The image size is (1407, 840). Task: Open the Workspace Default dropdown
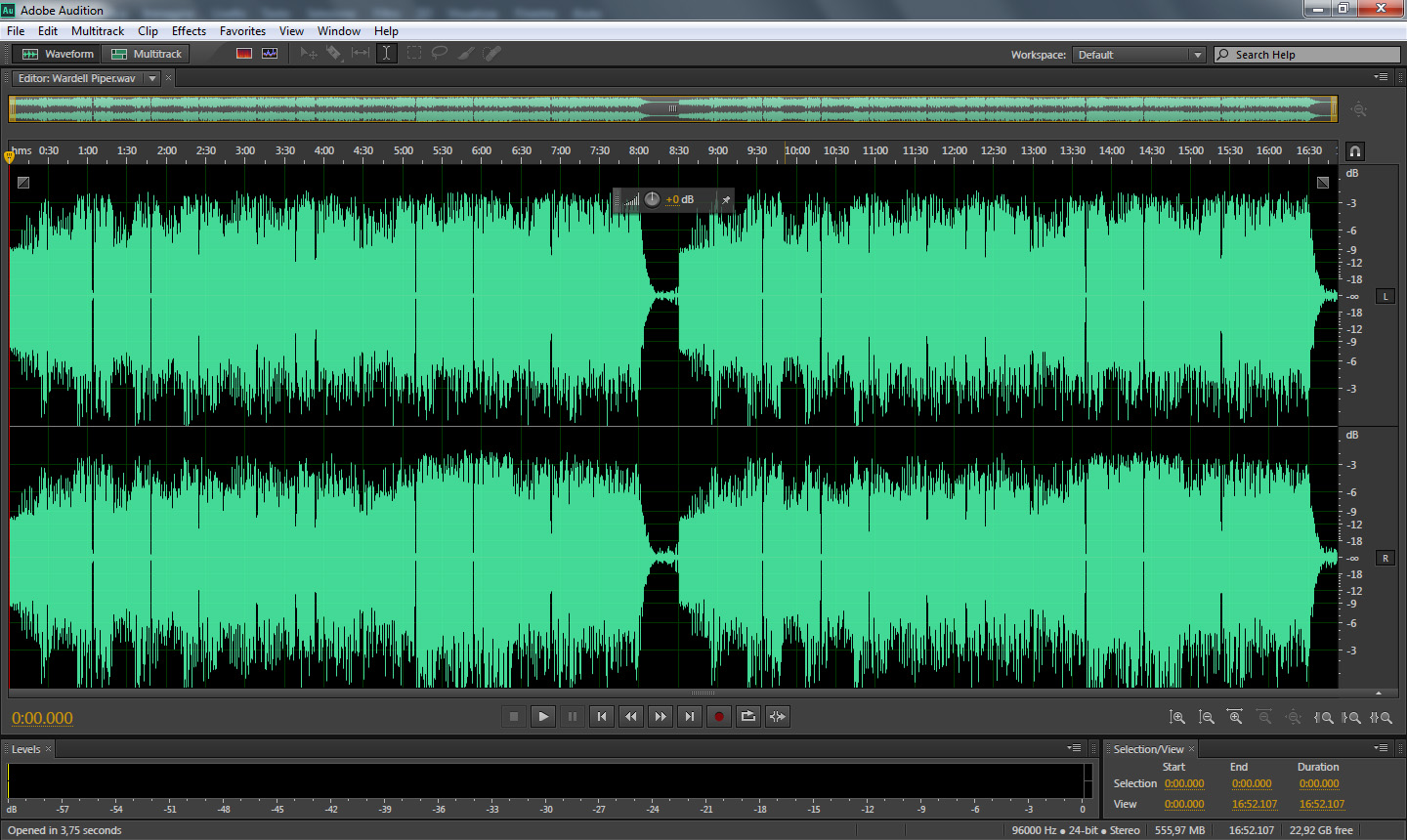(x=1139, y=55)
